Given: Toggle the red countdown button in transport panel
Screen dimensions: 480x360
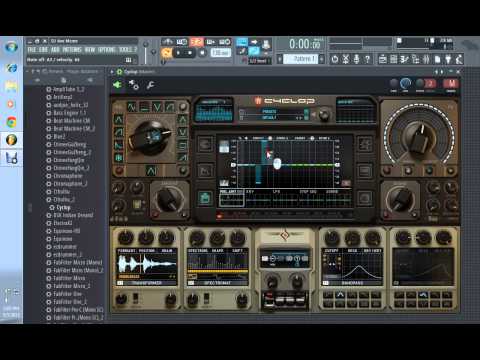Looking at the screenshot, I should (x=197, y=42).
